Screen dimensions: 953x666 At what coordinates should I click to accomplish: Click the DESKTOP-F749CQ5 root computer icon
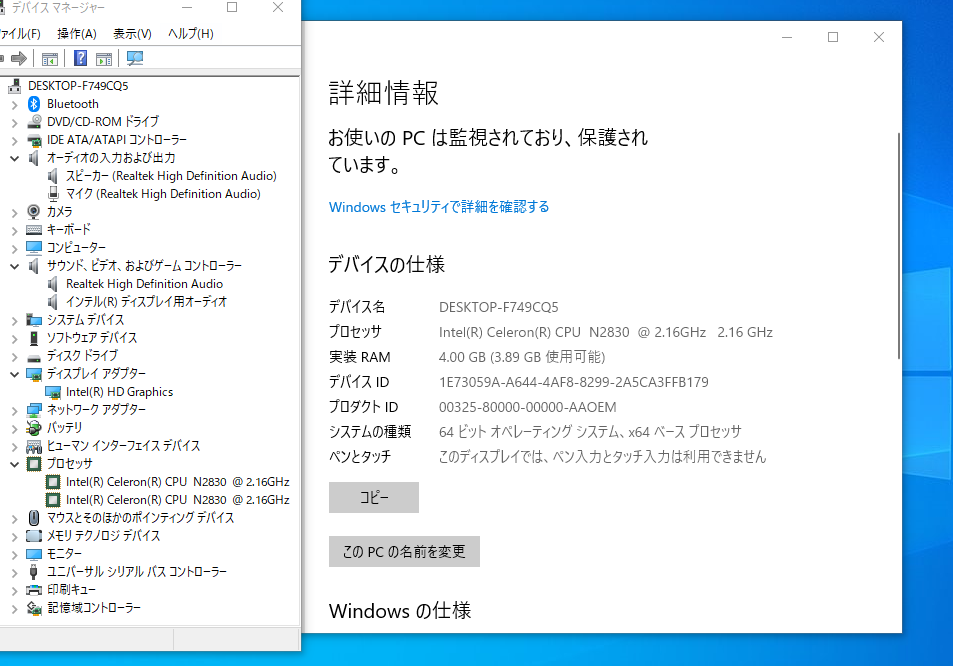click(x=15, y=86)
